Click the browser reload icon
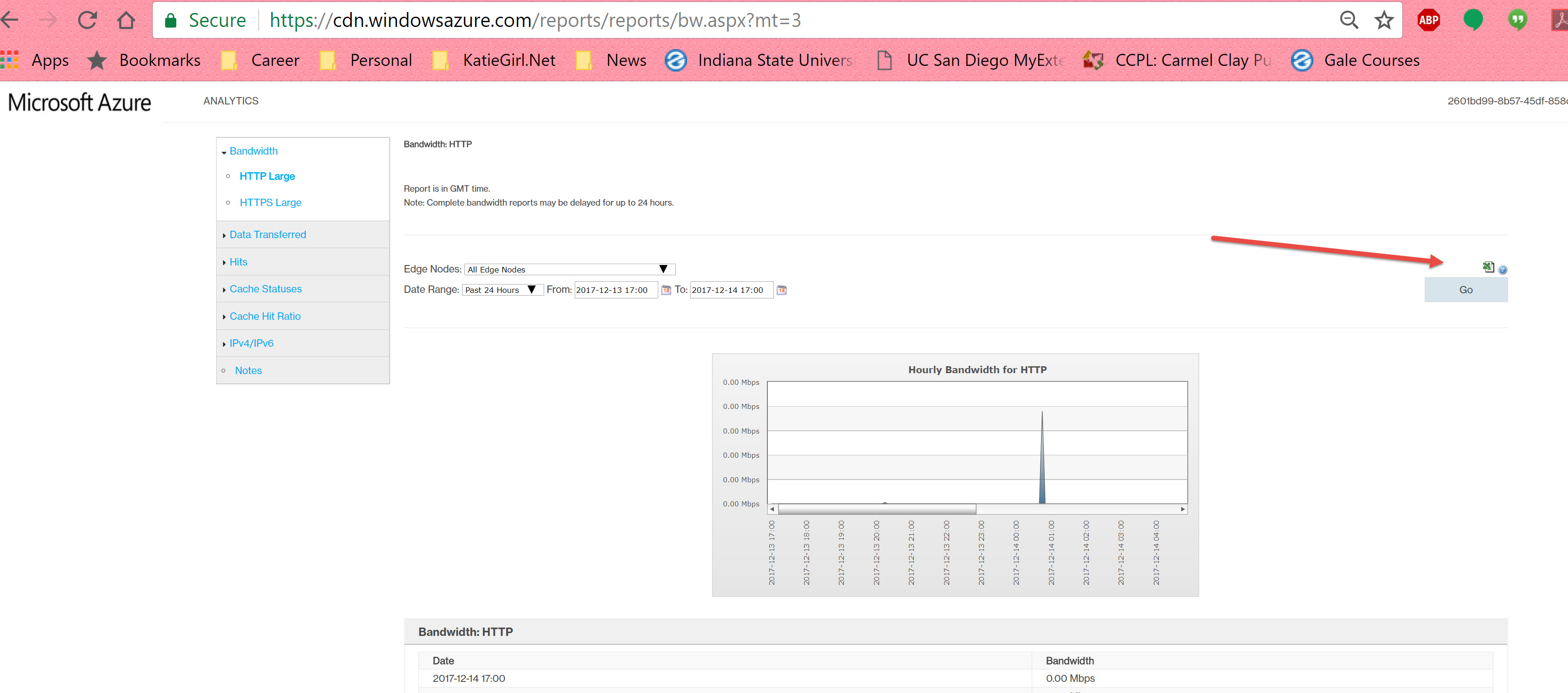 [x=87, y=20]
